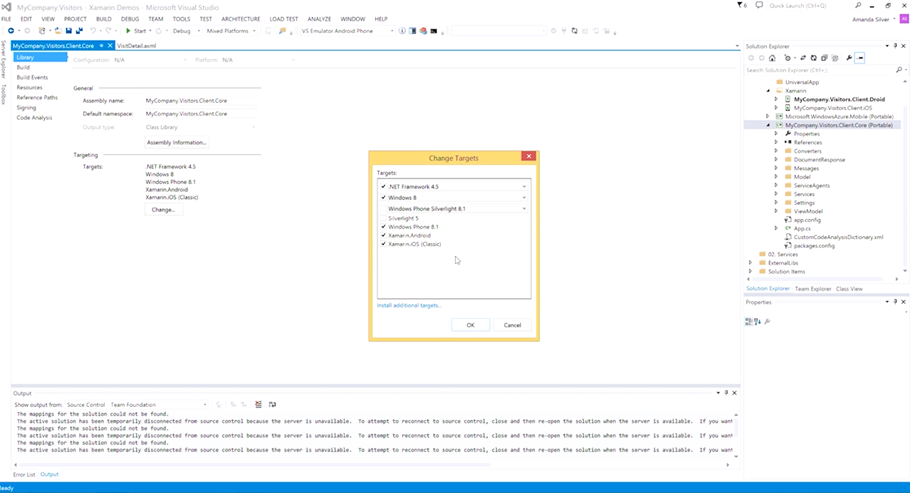The image size is (910, 493).
Task: Open the ARCHITECTURE menu
Action: (240, 19)
